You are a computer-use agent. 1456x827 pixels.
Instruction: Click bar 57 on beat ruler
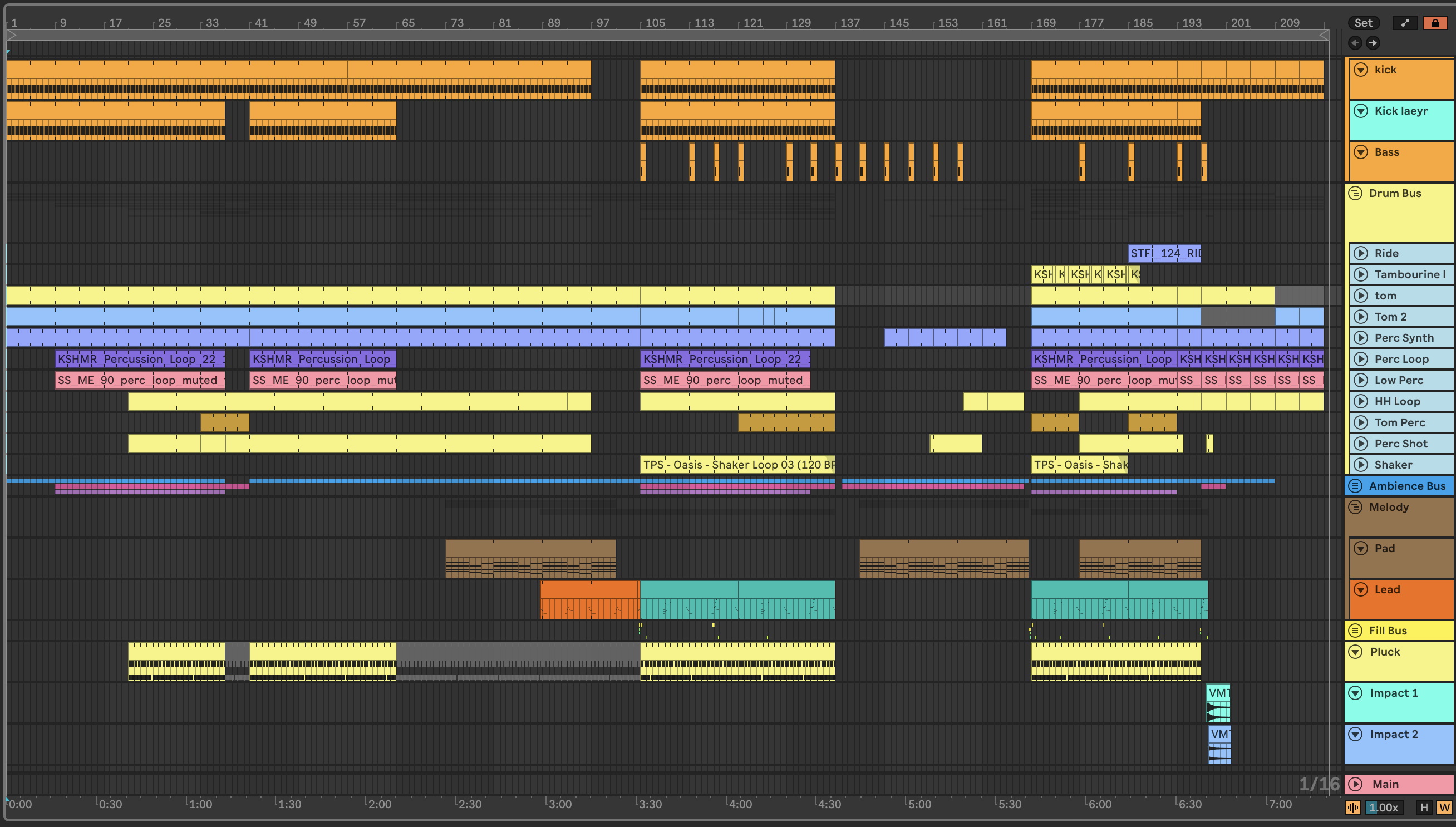[x=359, y=23]
